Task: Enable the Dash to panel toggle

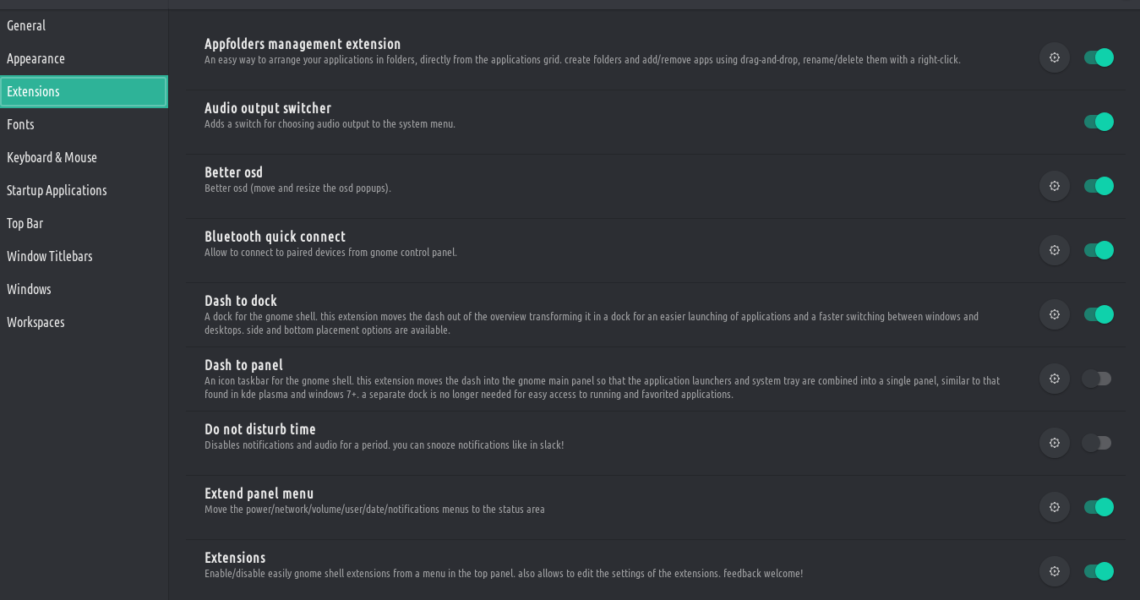Action: 1097,378
